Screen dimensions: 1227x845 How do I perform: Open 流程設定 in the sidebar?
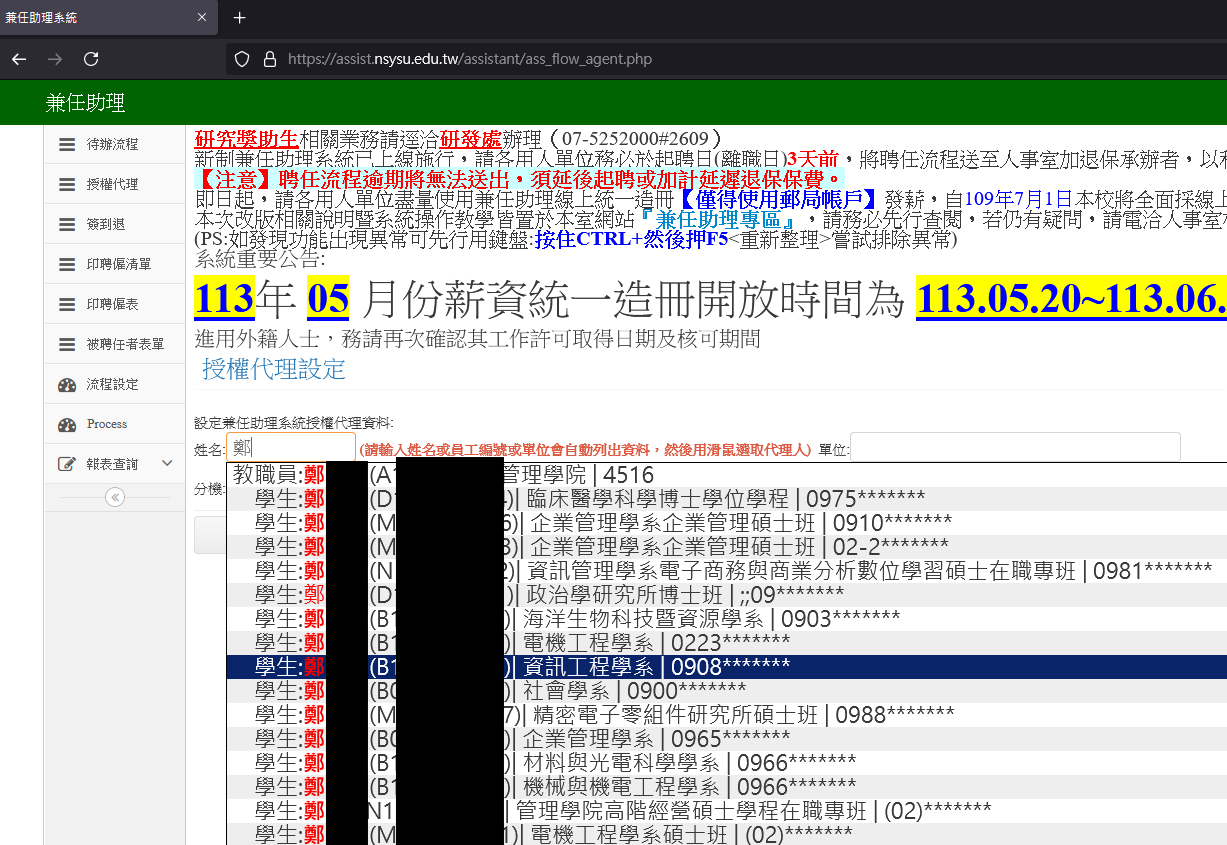(115, 384)
